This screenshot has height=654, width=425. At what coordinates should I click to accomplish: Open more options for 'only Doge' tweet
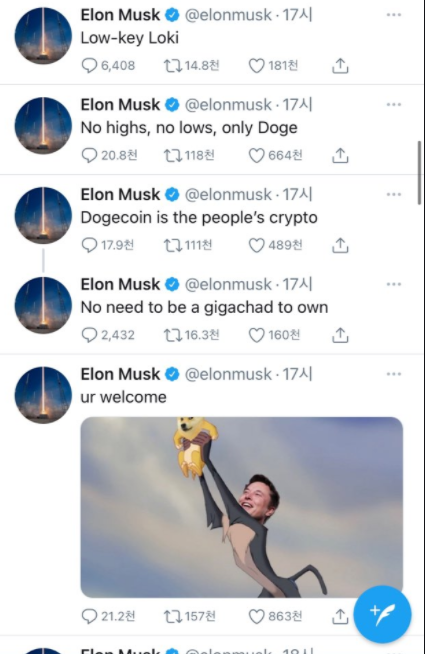point(394,105)
